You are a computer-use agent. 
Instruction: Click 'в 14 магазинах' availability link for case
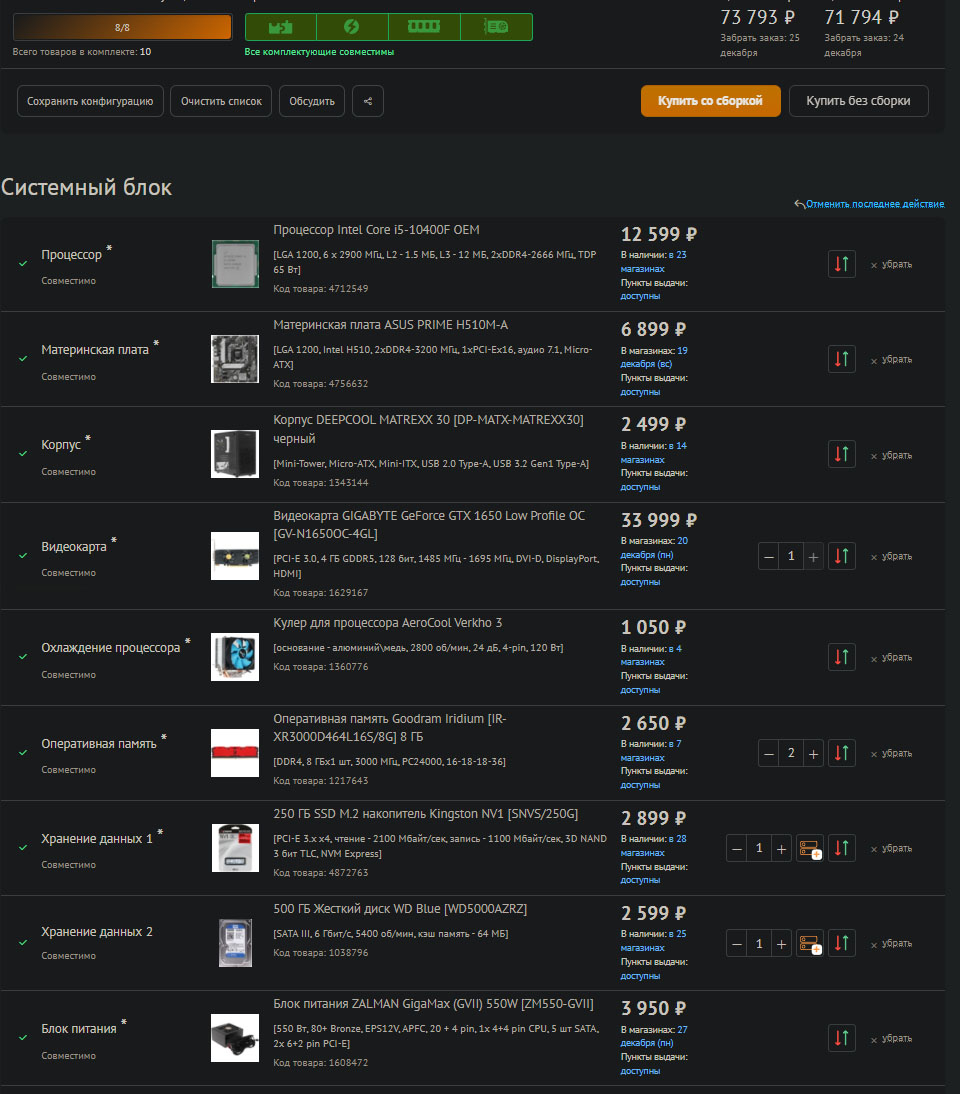[654, 453]
